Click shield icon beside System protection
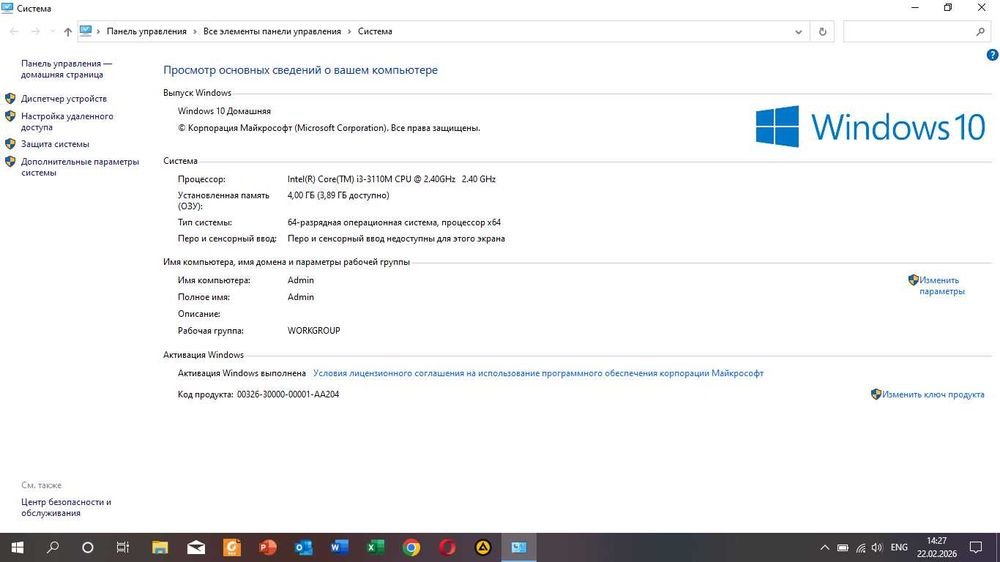 click(x=10, y=144)
